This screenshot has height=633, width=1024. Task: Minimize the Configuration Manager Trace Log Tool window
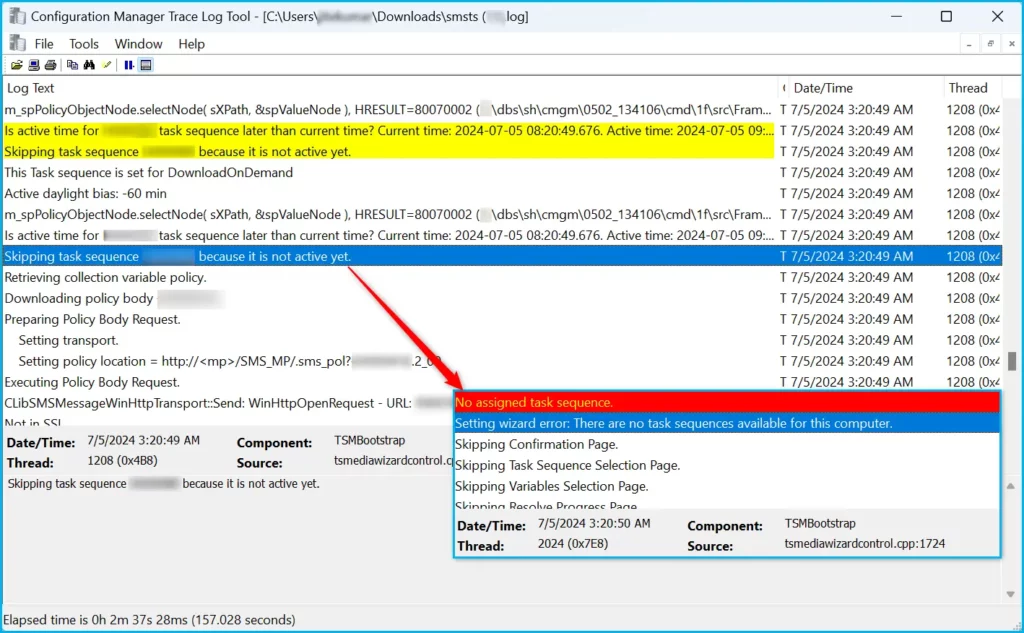click(x=897, y=16)
